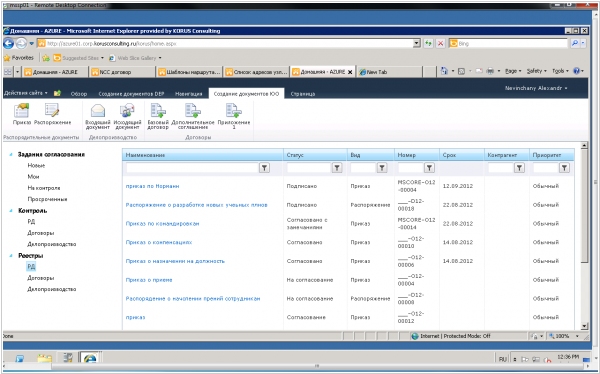Image resolution: width=600 pixels, height=374 pixels.
Task: Open the IE Tools menu
Action: [560, 71]
